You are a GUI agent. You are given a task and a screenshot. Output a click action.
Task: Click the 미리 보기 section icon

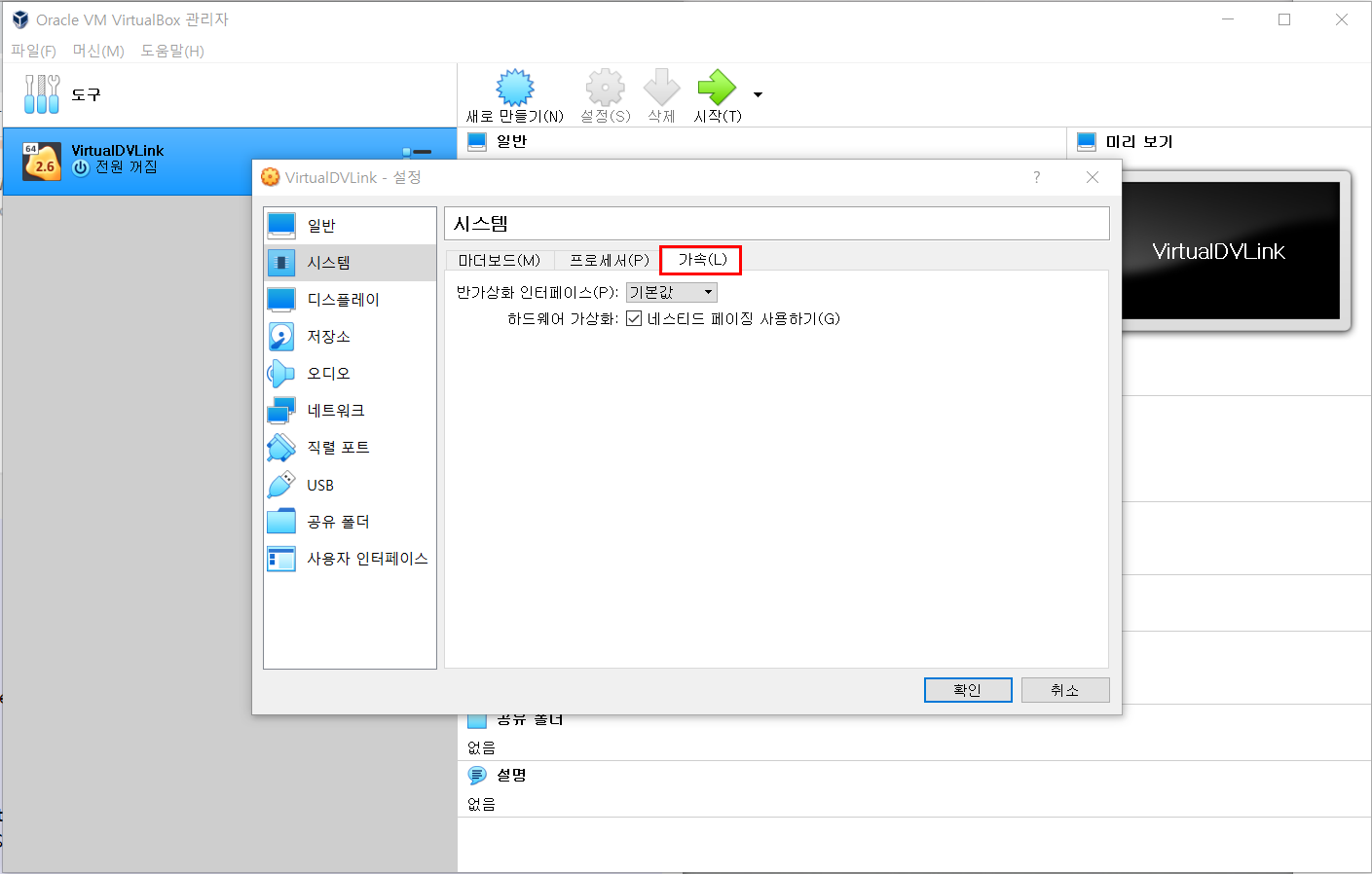pos(1087,142)
